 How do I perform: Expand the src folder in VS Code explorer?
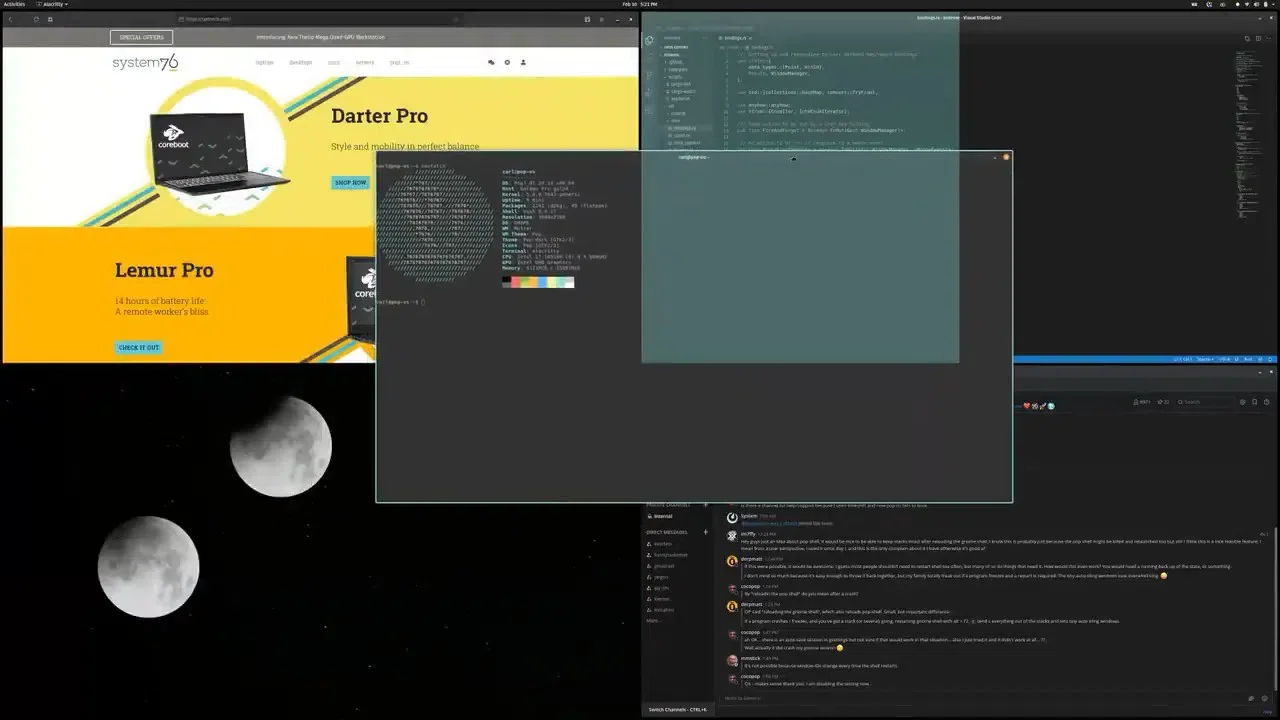pyautogui.click(x=674, y=106)
